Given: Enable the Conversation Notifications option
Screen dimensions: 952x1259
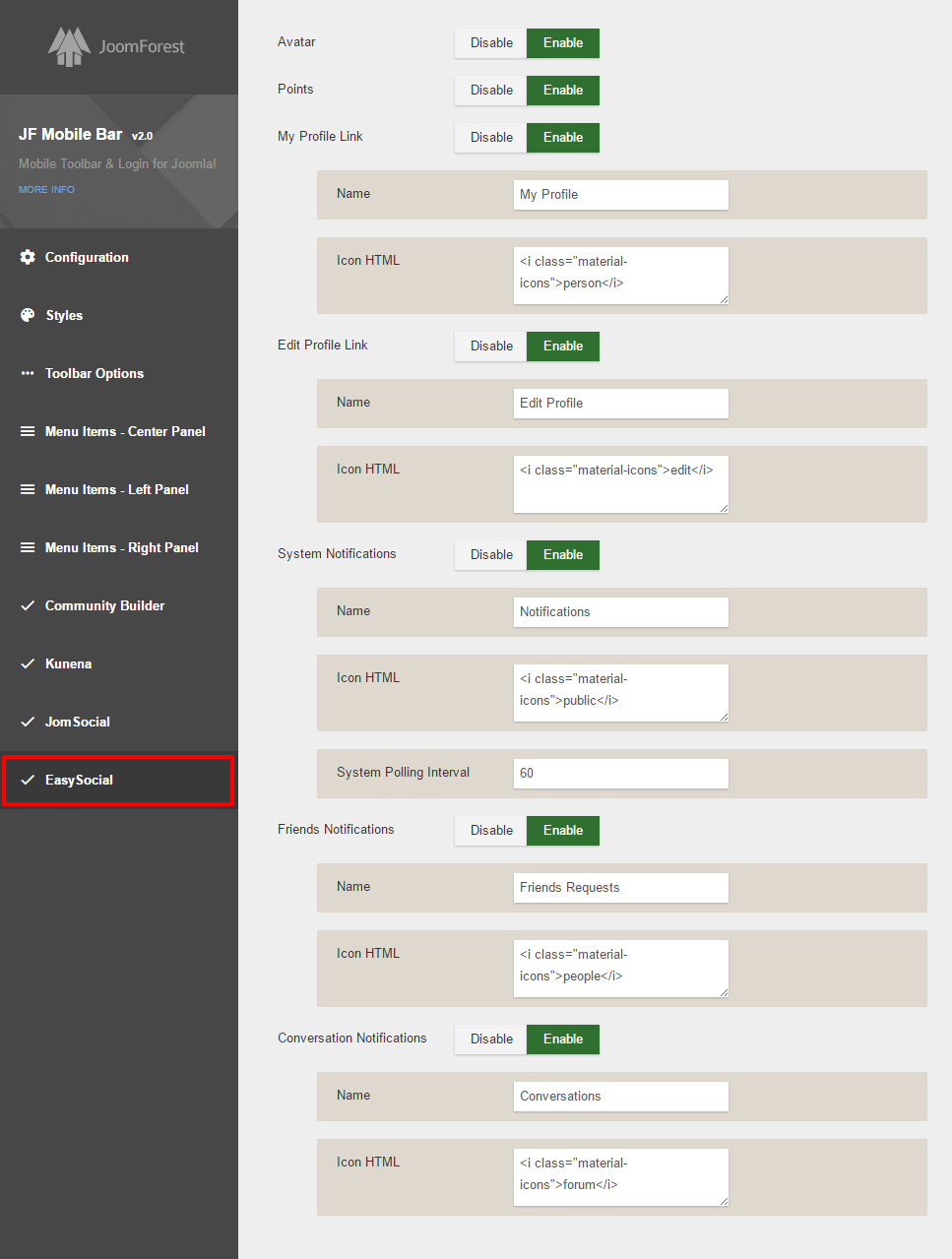Looking at the screenshot, I should (563, 1039).
